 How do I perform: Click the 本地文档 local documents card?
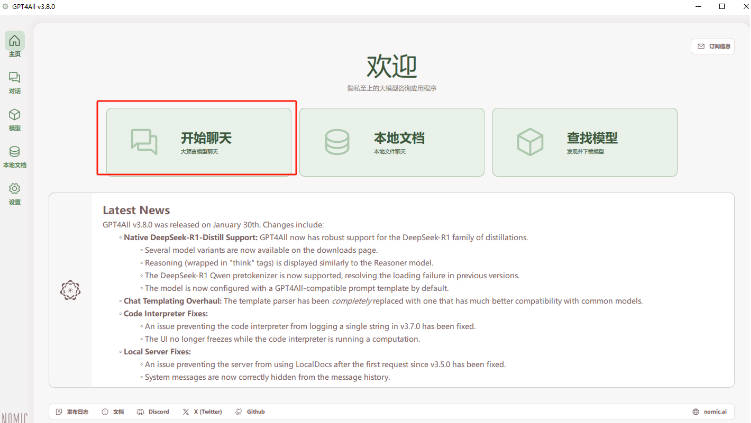pyautogui.click(x=392, y=142)
